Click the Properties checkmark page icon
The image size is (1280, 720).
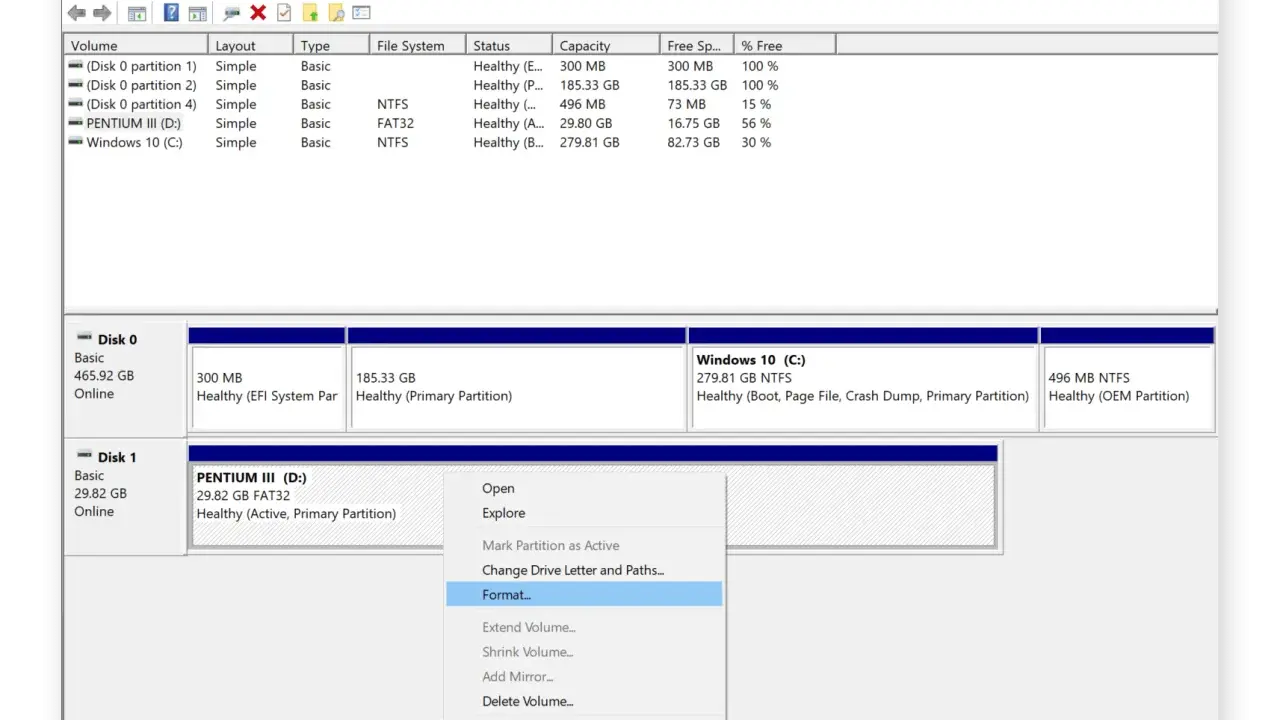click(284, 13)
